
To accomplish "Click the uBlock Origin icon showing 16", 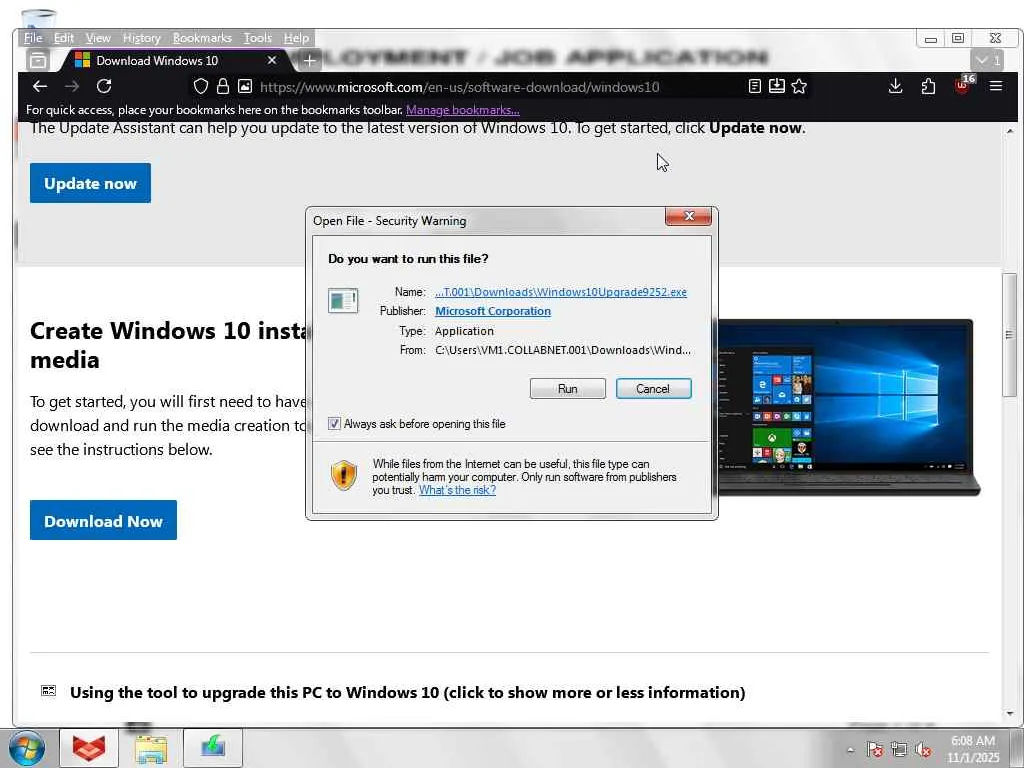I will tap(963, 85).
